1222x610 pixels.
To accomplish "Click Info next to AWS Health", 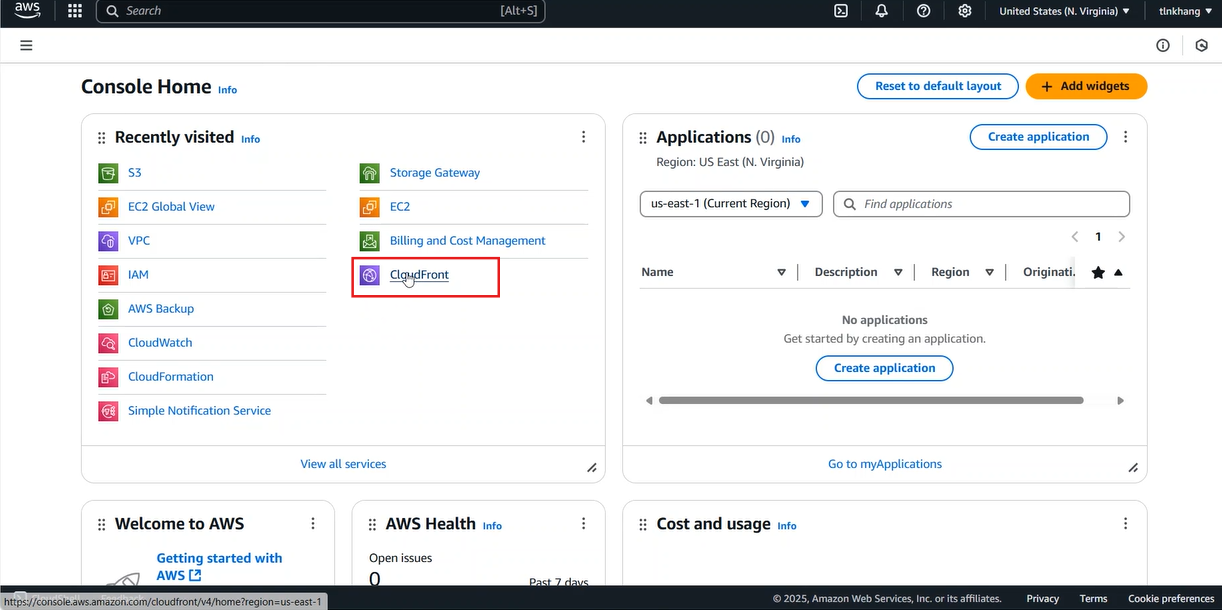I will 492,526.
